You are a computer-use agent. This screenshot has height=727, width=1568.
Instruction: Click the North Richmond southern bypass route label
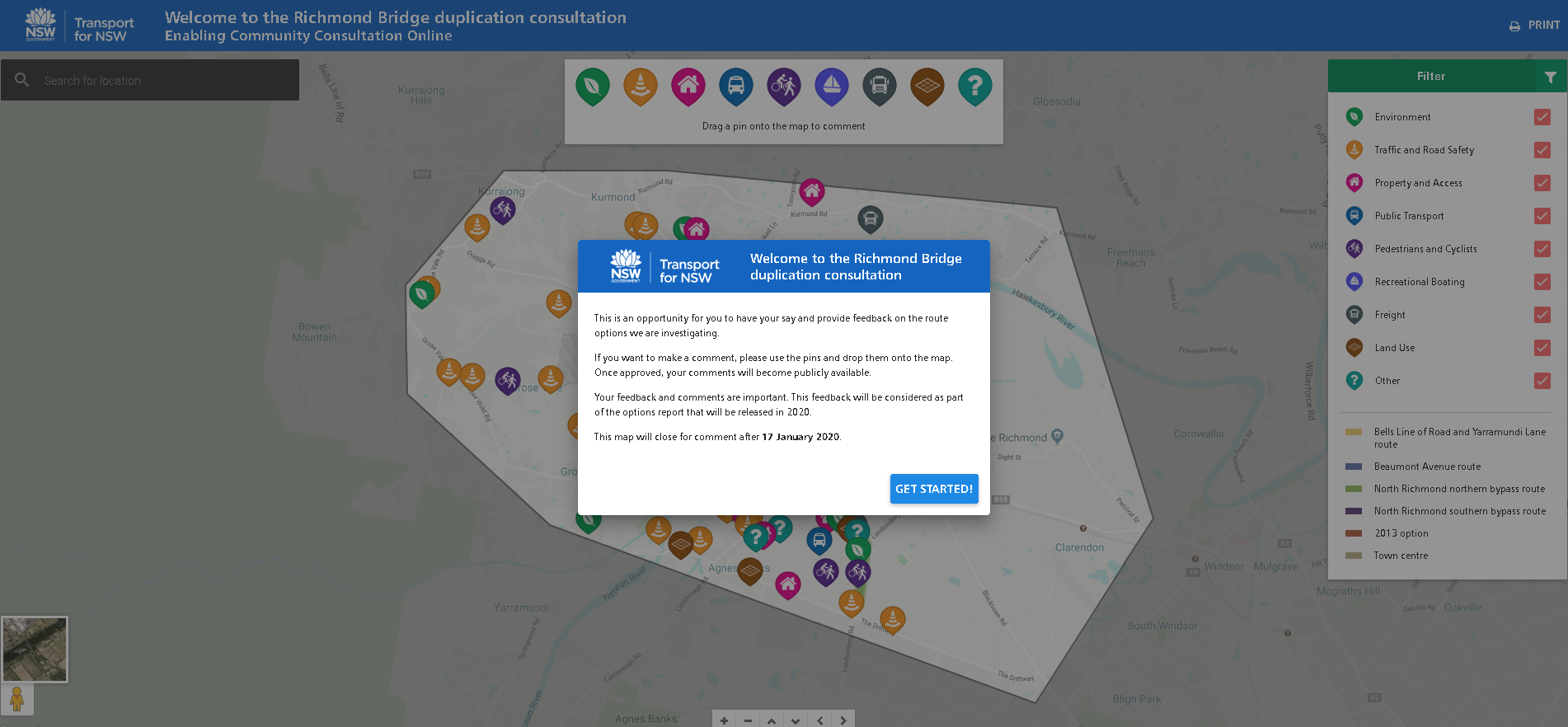tap(1460, 511)
